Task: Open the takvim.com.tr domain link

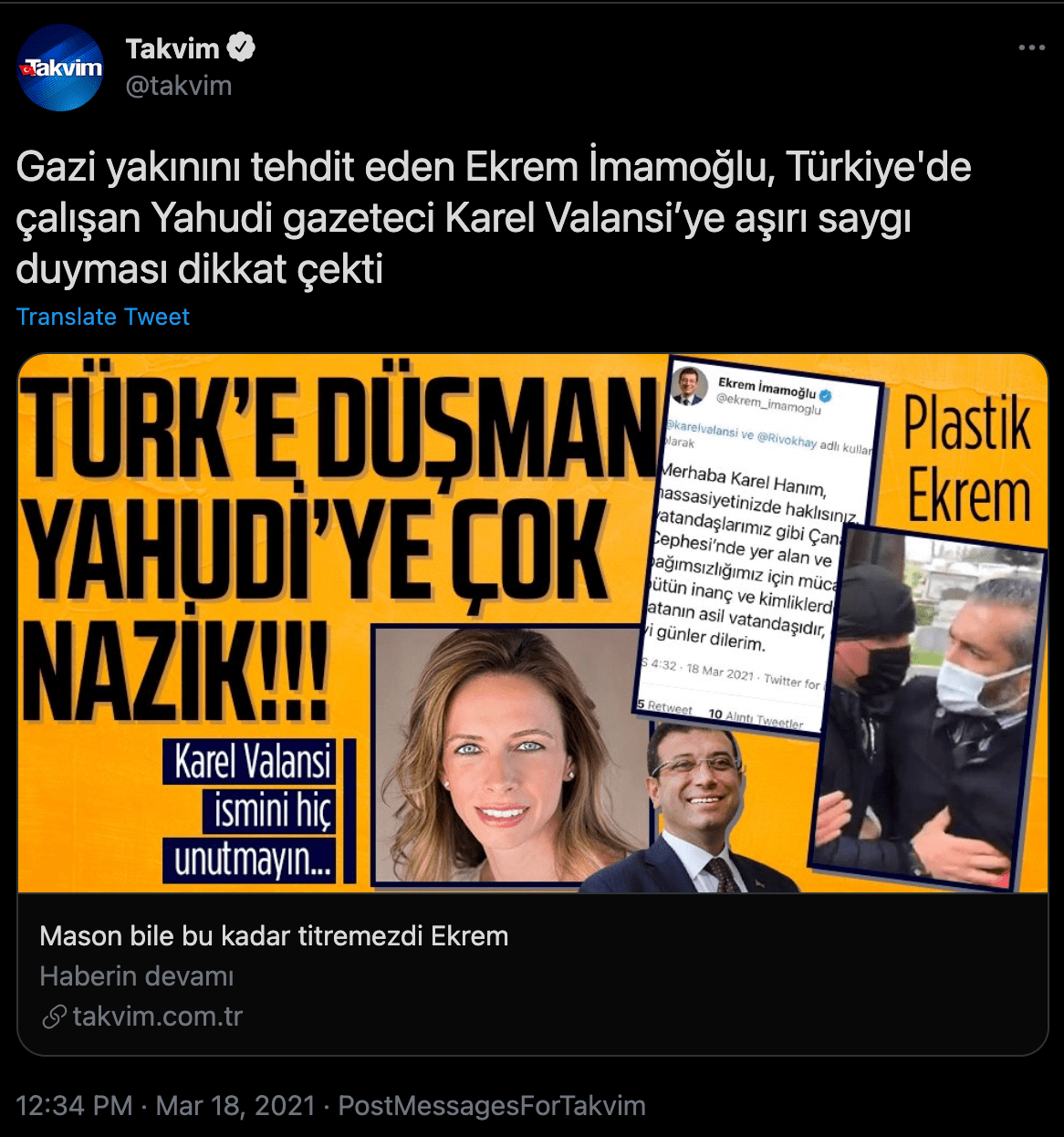Action: point(158,1017)
